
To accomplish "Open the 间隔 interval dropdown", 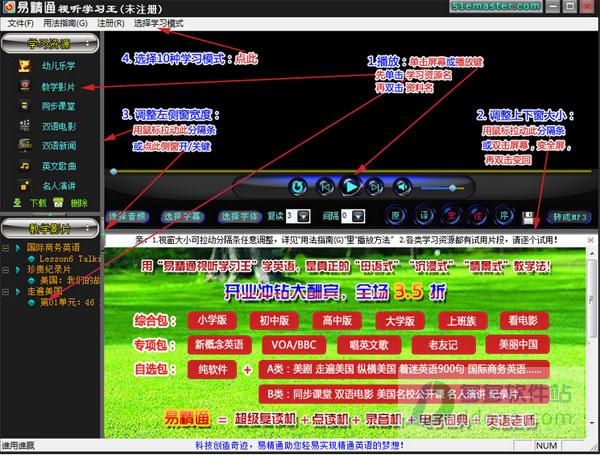I will click(358, 217).
